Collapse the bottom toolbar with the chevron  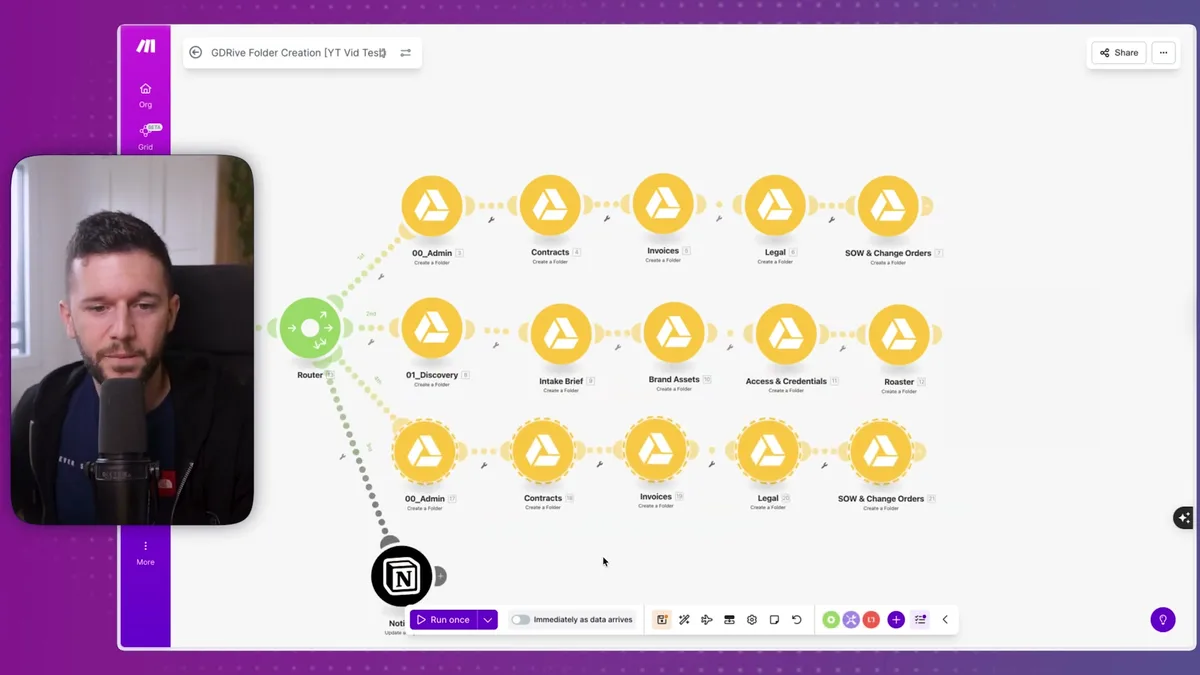point(945,619)
